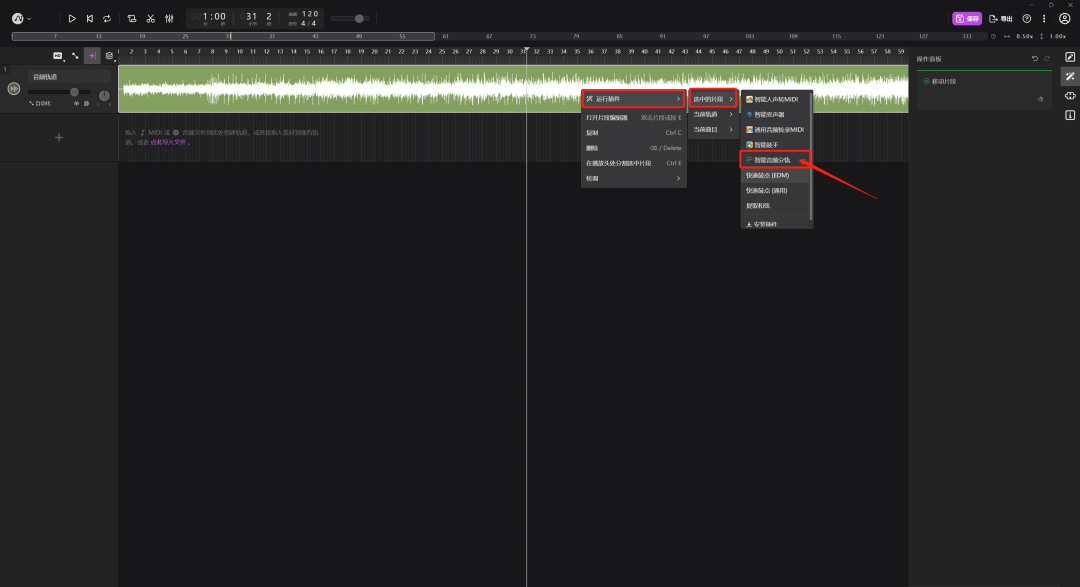
Task: Click the track 1 pan knob
Action: pyautogui.click(x=104, y=96)
